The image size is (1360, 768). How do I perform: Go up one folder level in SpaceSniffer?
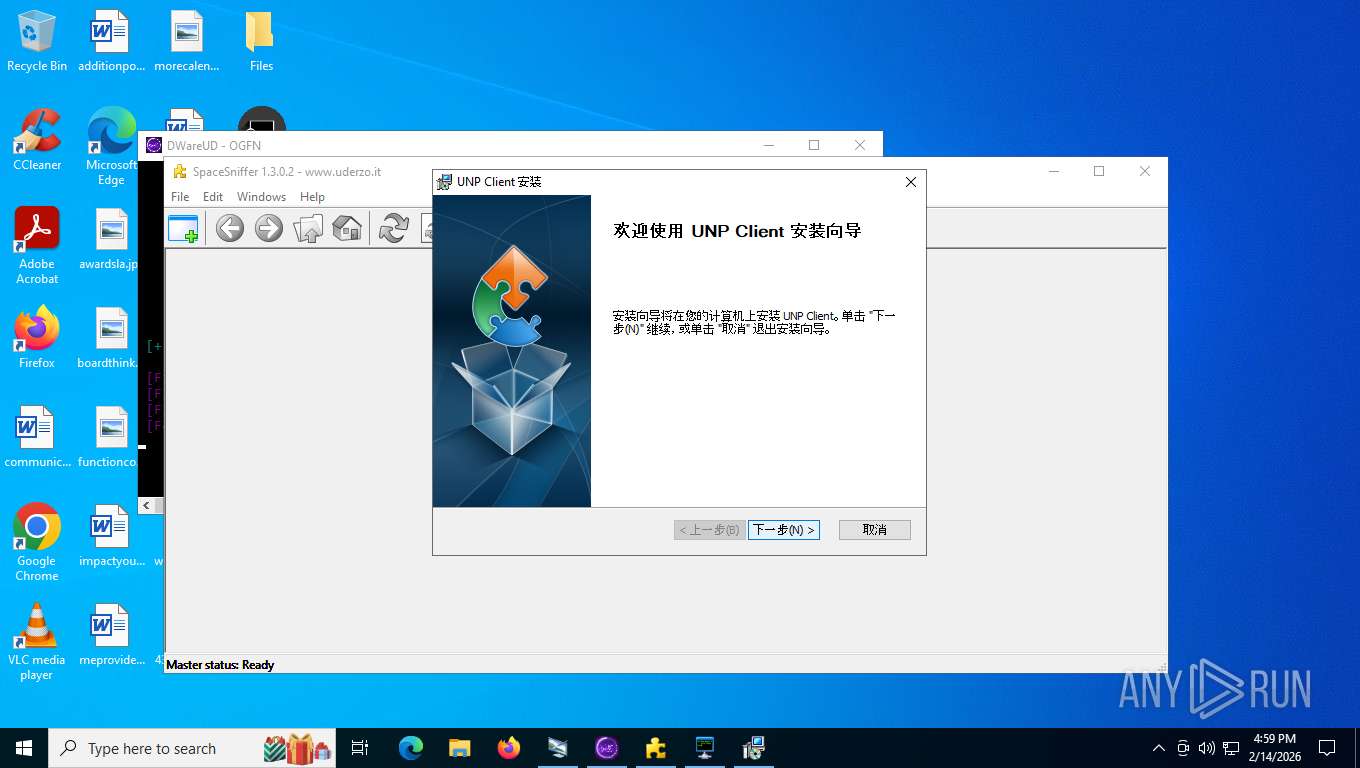click(308, 228)
